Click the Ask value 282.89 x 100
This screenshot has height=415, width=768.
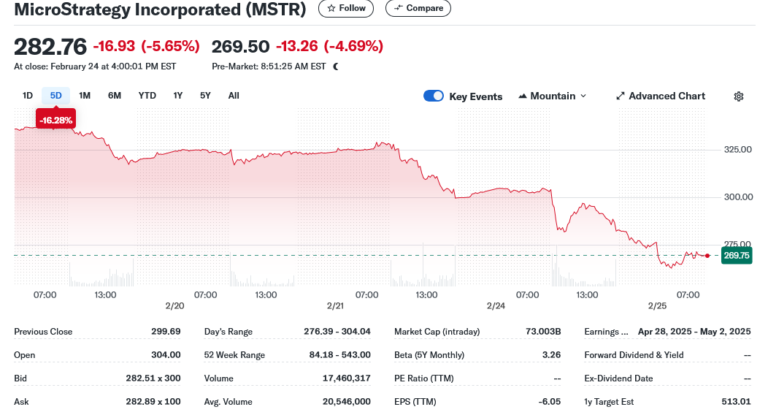pyautogui.click(x=153, y=402)
